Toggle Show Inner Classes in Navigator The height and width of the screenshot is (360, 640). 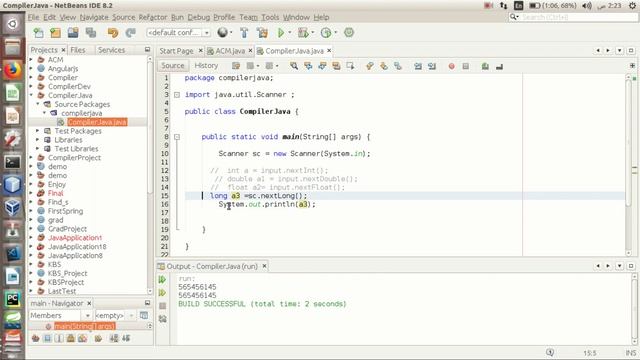(x=82, y=338)
